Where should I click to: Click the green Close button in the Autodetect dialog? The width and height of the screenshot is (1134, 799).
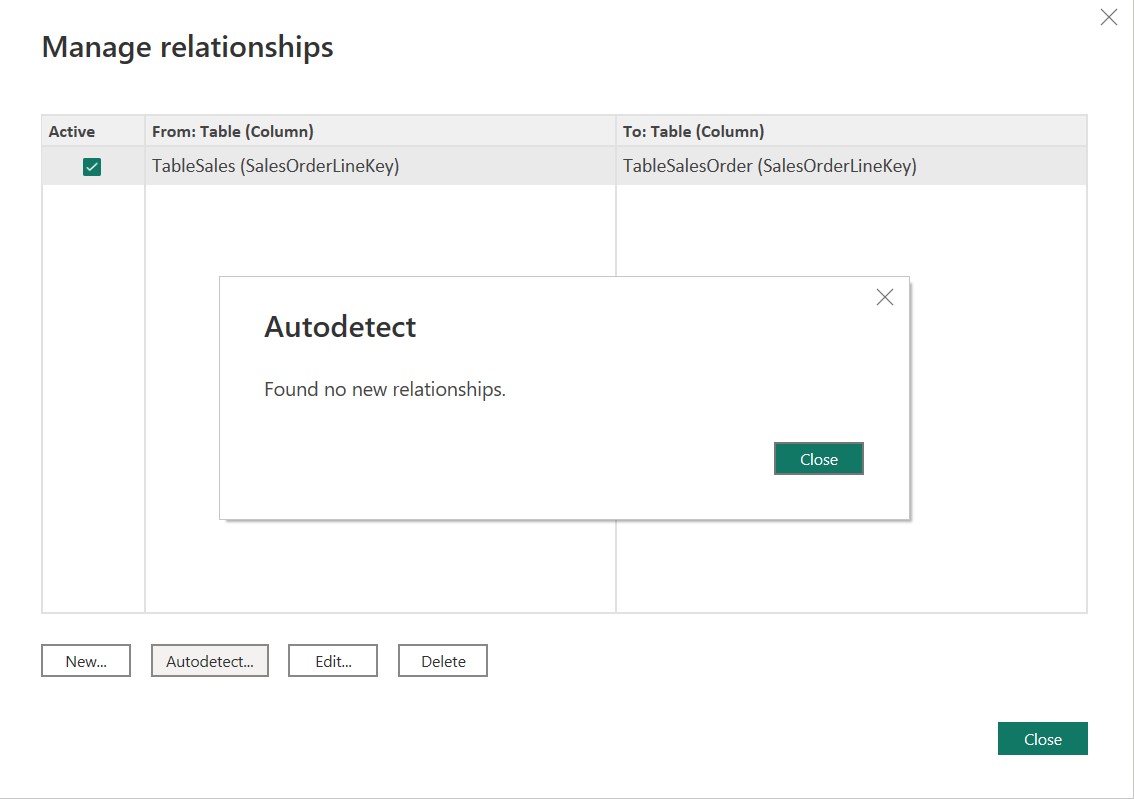(x=819, y=458)
